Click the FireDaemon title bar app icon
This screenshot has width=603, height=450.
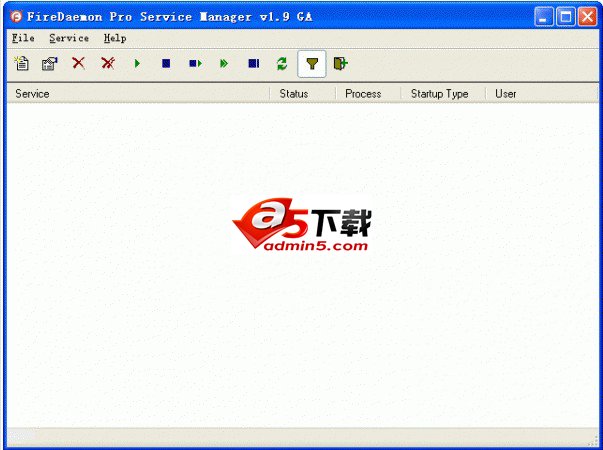(x=16, y=17)
